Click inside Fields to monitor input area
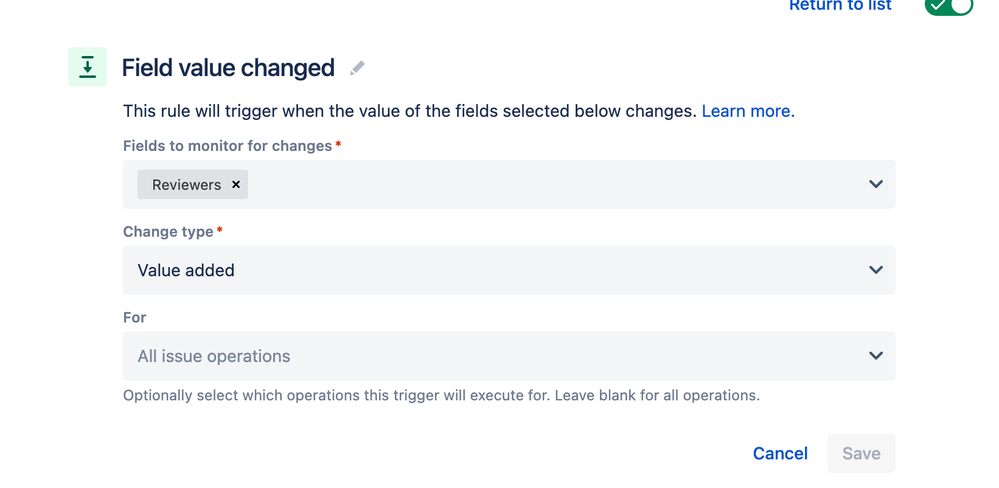 point(554,184)
